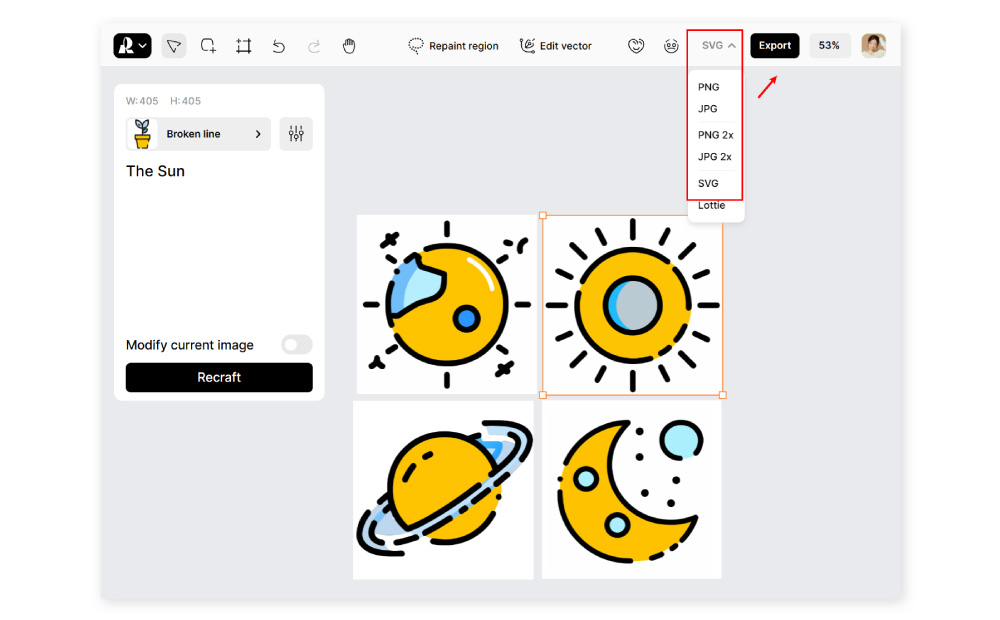This screenshot has height=620, width=1000.
Task: Select the pointer selection tool
Action: [173, 46]
